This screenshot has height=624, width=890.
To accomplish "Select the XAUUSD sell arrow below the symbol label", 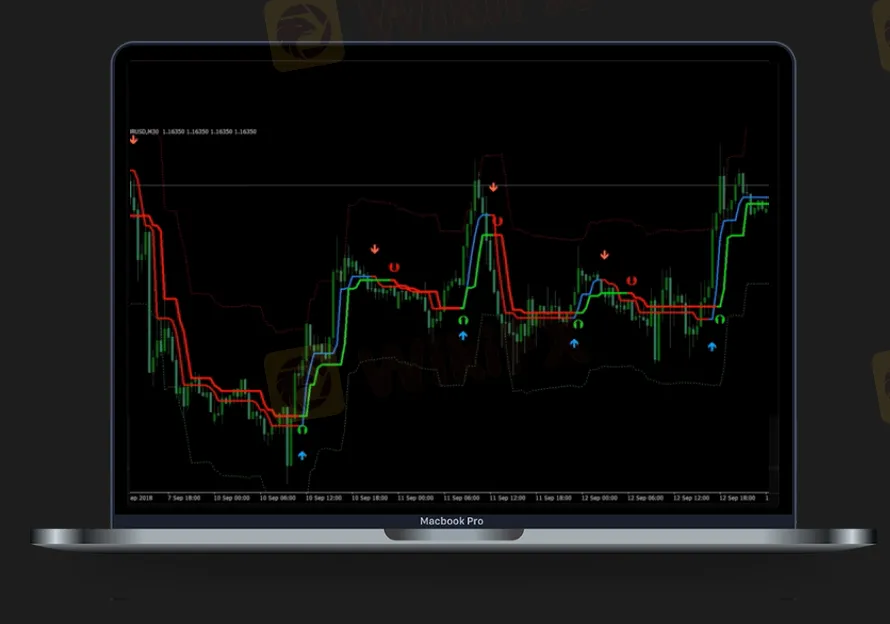I will pyautogui.click(x=133, y=139).
